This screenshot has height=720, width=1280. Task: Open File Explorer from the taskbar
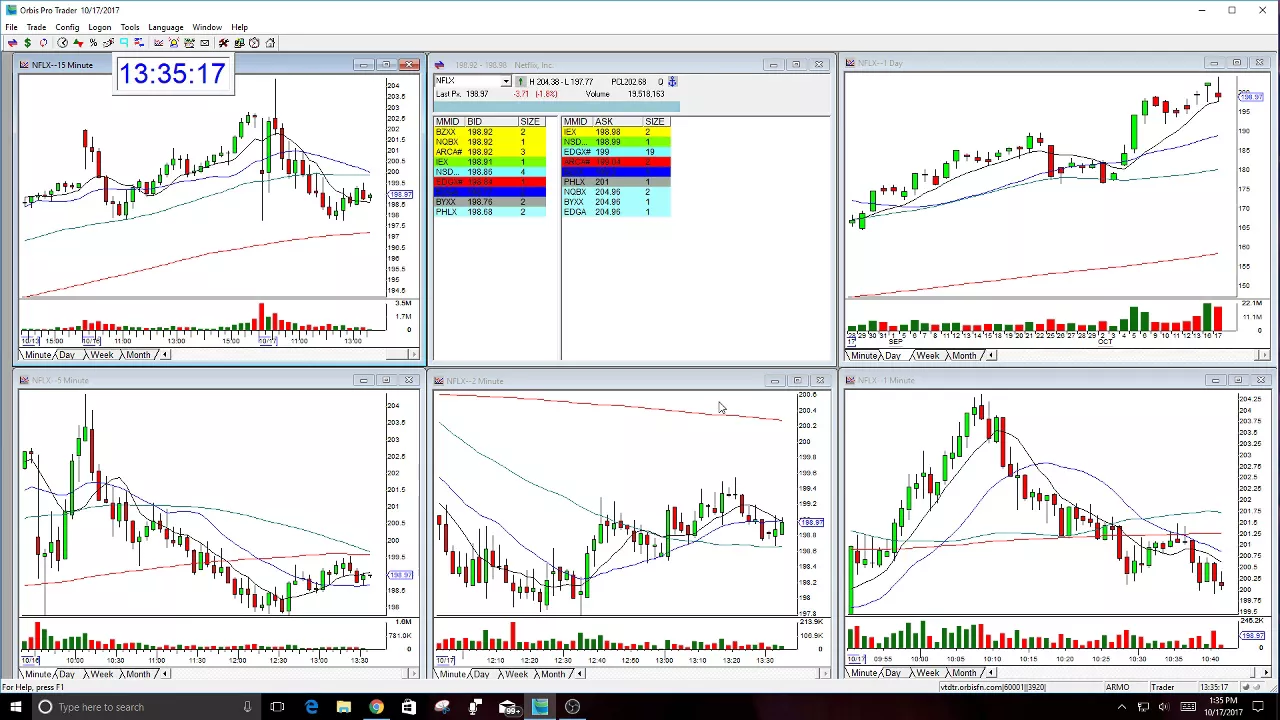click(343, 707)
